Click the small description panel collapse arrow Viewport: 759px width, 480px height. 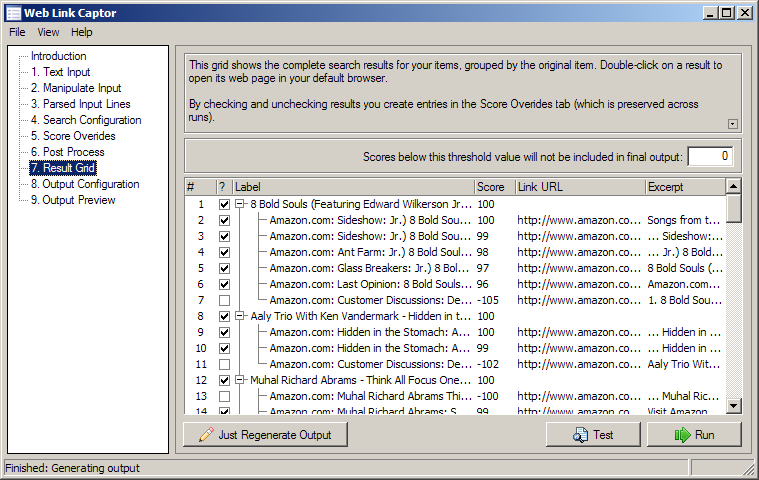[x=732, y=124]
